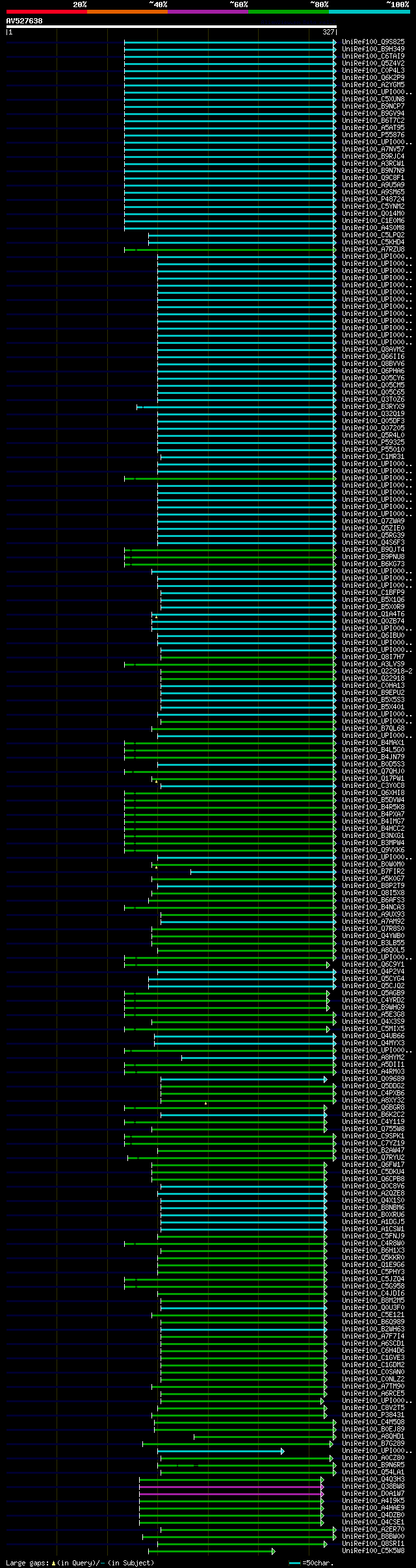Select hit label UniRef100_B8P2T9
The width and height of the screenshot is (416, 1568).
coord(373,885)
